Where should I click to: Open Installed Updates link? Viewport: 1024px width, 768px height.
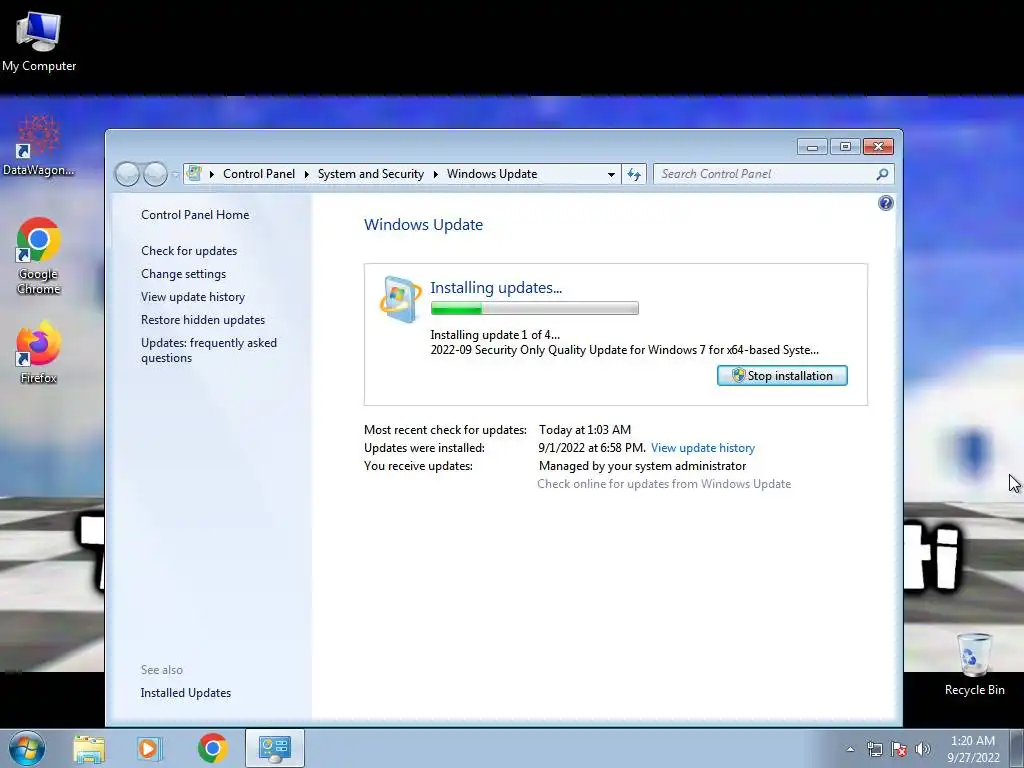tap(185, 693)
